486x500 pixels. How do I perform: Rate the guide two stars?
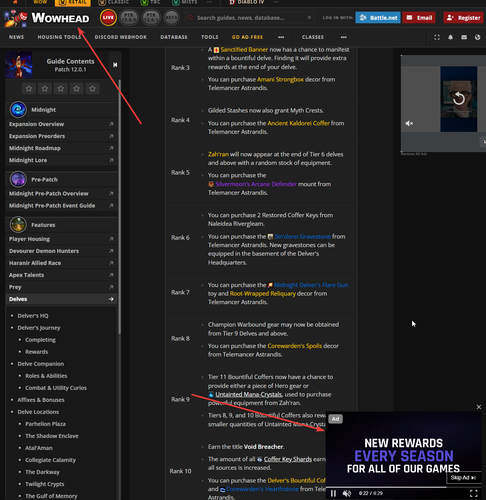45,88
